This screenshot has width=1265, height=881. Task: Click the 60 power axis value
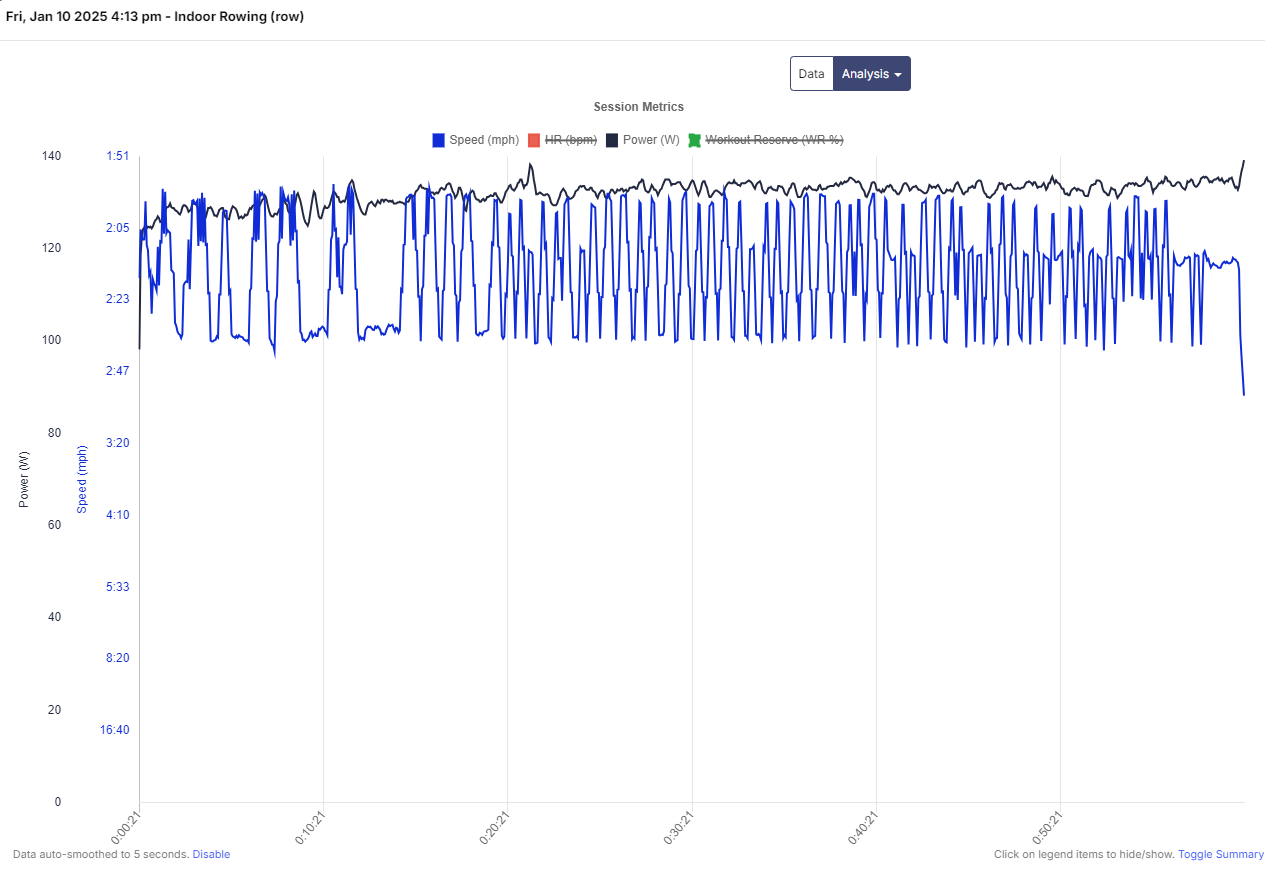tap(54, 525)
